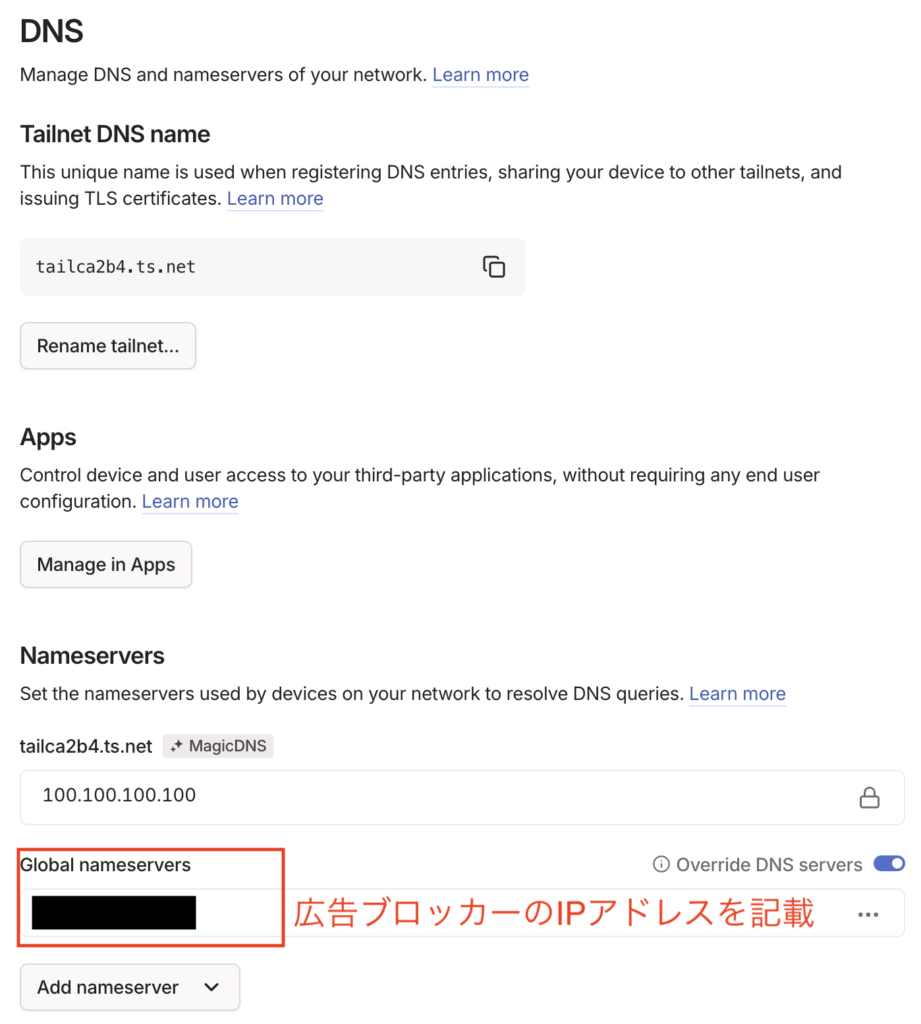The height and width of the screenshot is (1024, 921).
Task: Click the Tailnet DNS name heading
Action: (115, 134)
